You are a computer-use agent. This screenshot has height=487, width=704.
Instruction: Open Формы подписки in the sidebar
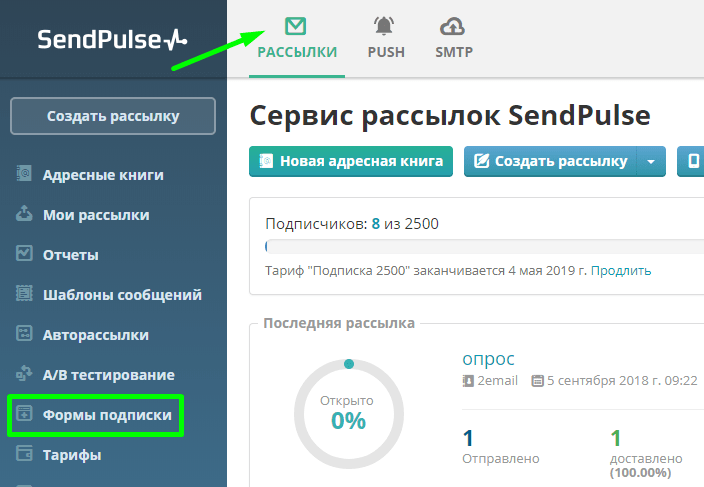point(107,415)
